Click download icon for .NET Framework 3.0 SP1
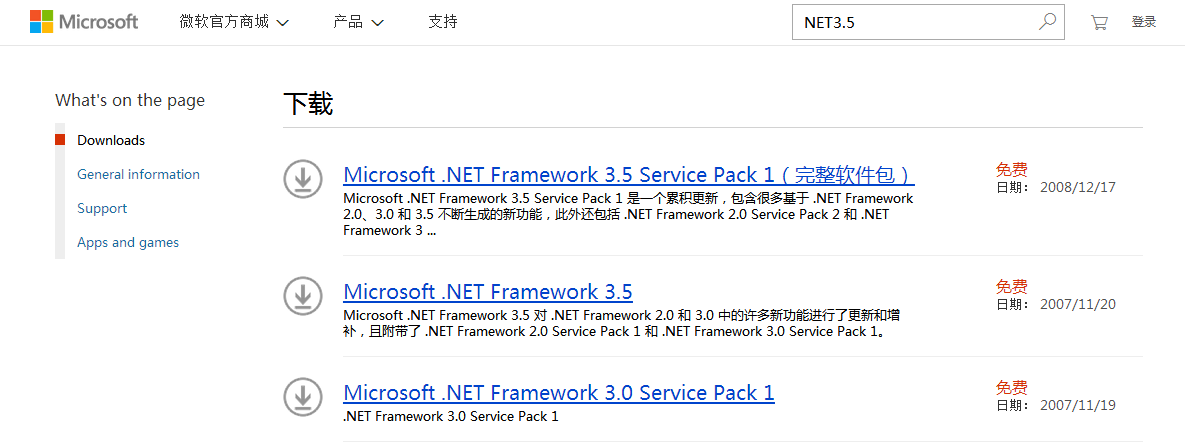This screenshot has height=447, width=1185. click(x=302, y=396)
